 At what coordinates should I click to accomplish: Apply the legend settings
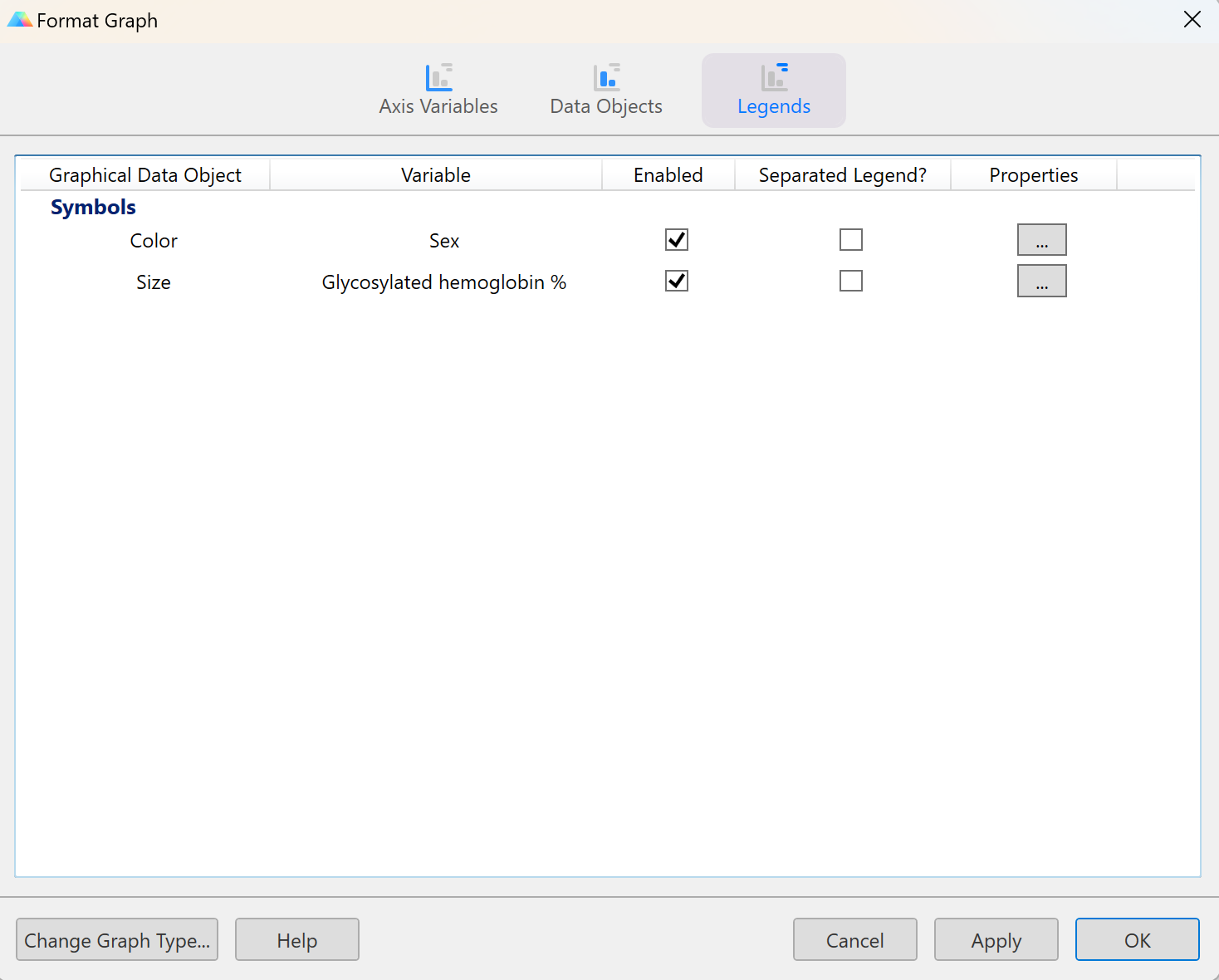996,939
